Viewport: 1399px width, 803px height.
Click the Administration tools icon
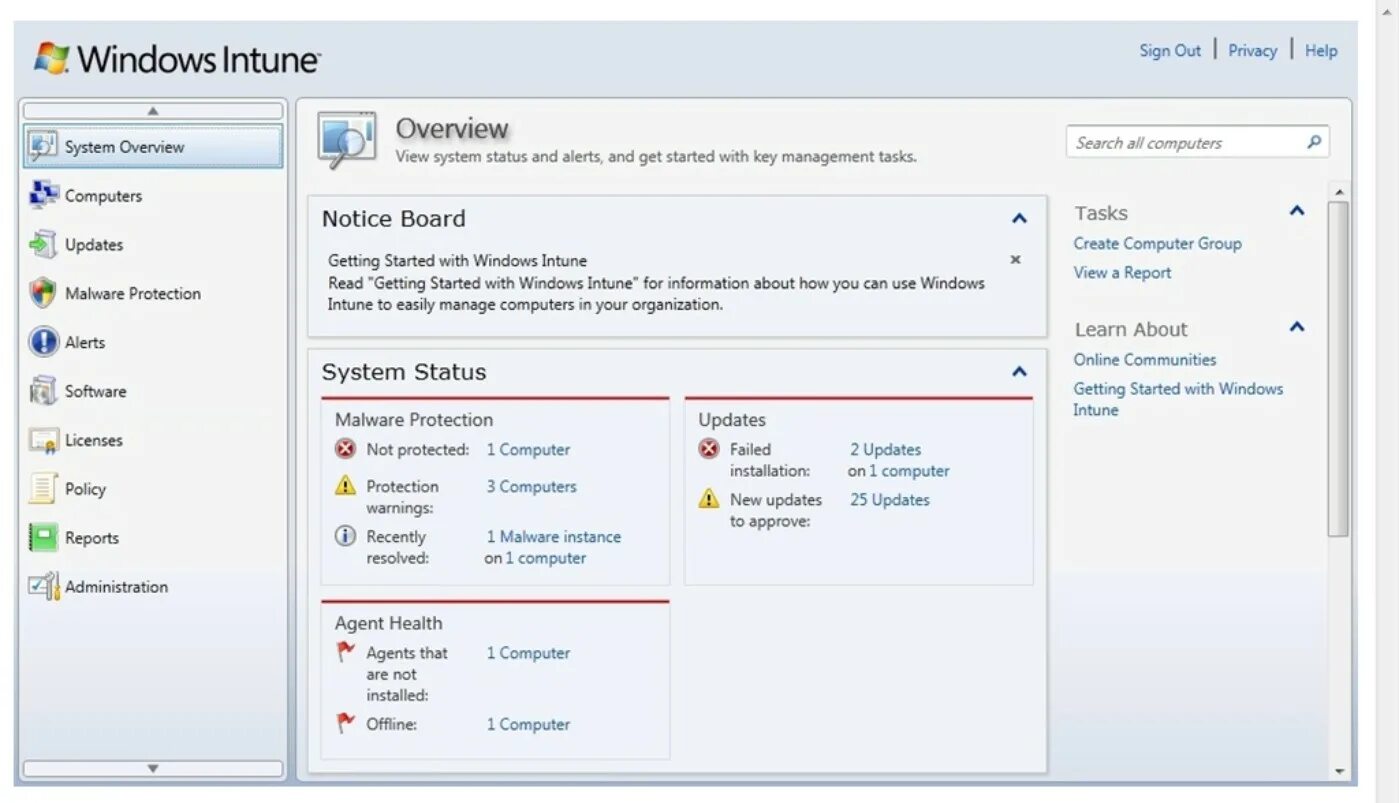43,586
